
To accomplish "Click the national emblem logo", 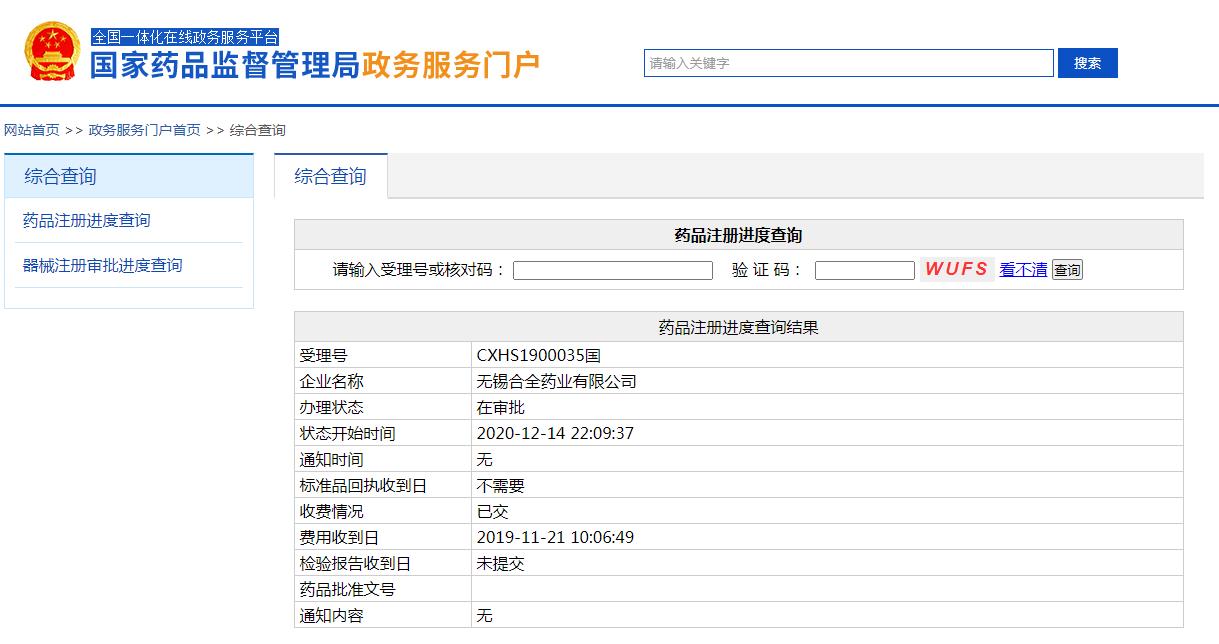I will [52, 51].
